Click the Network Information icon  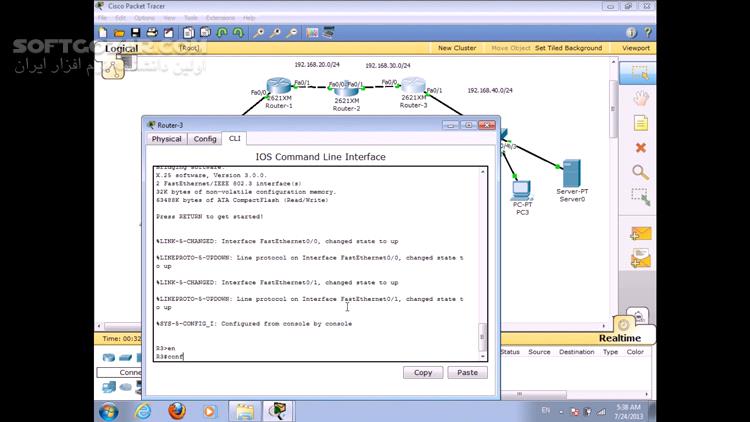pyautogui.click(x=631, y=33)
